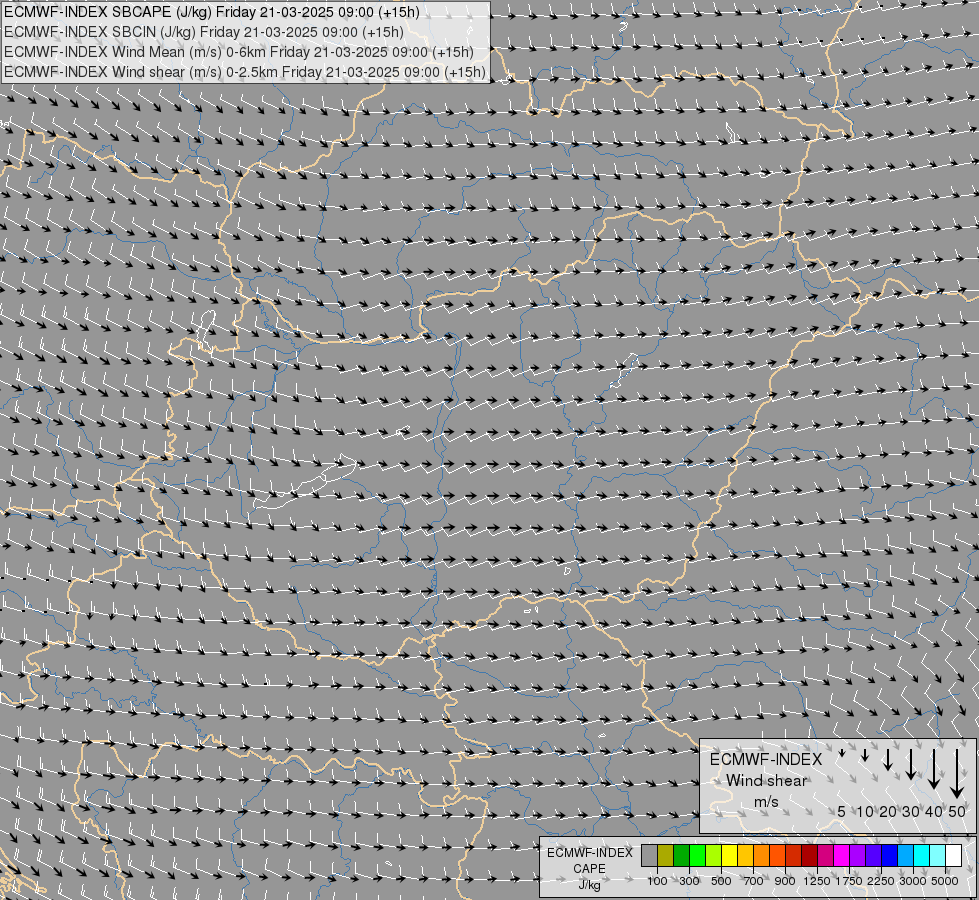The image size is (979, 900).
Task: Click the CAPE scale value 300
Action: pyautogui.click(x=689, y=881)
